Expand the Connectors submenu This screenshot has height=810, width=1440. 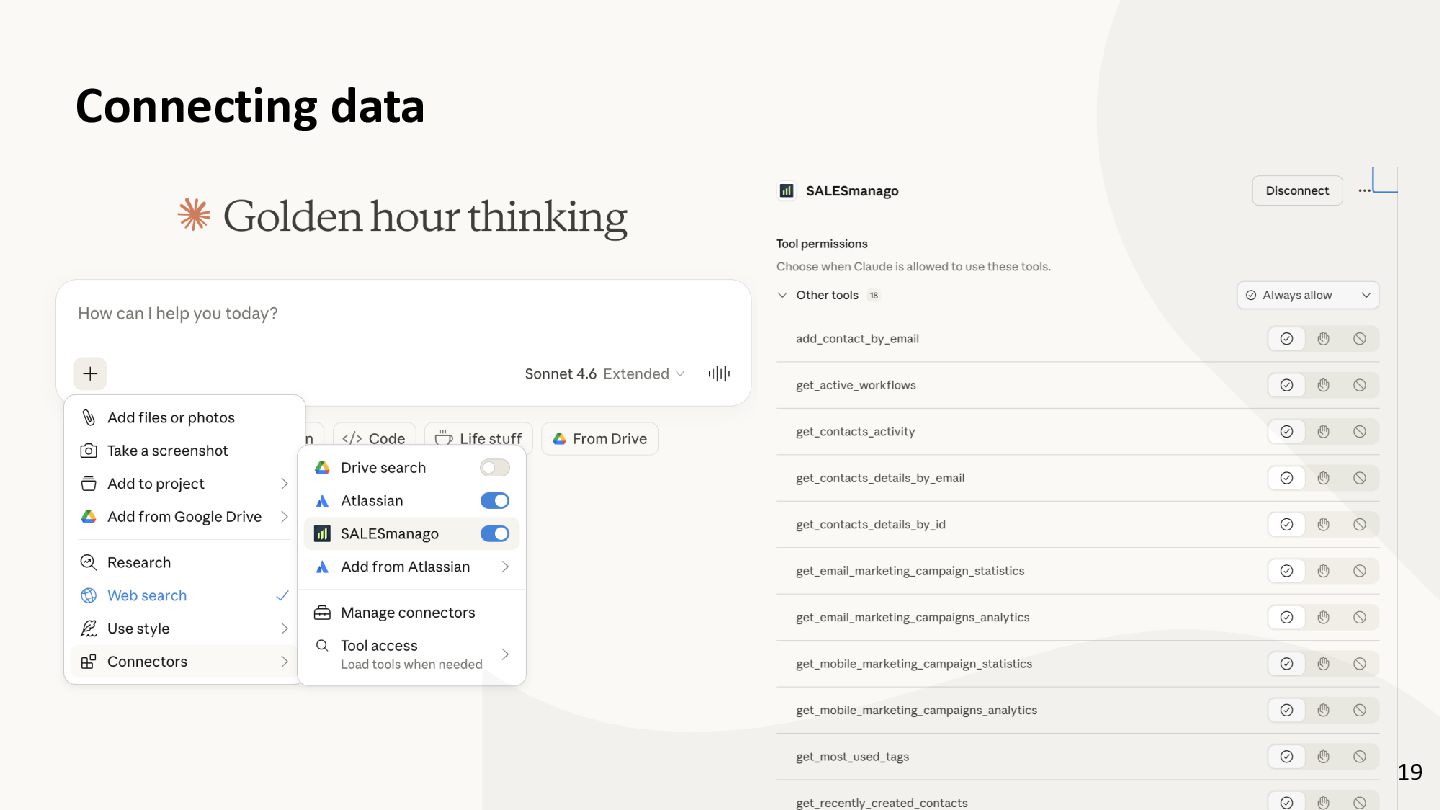coord(185,662)
